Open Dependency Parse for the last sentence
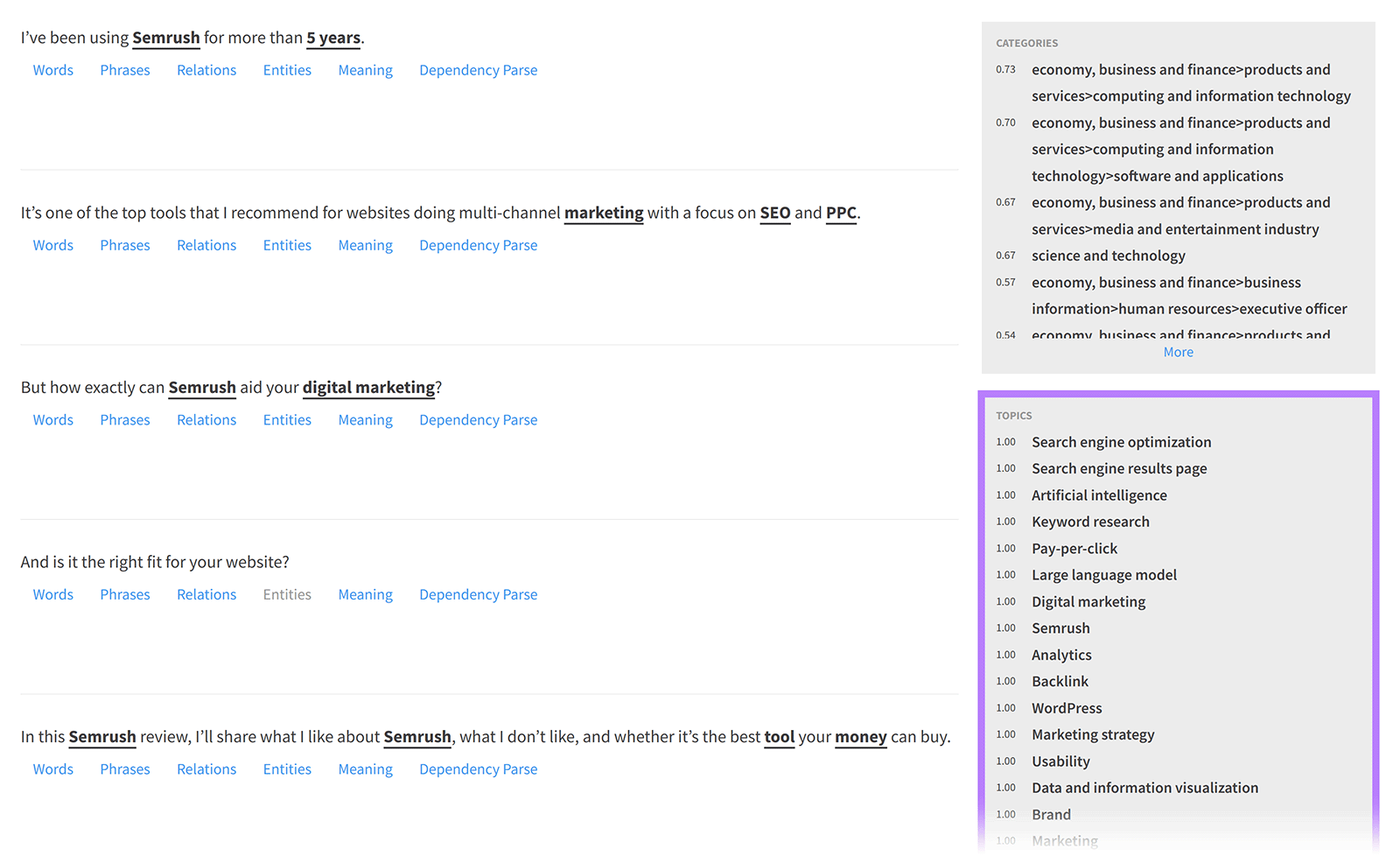The image size is (1400, 856). (x=478, y=768)
